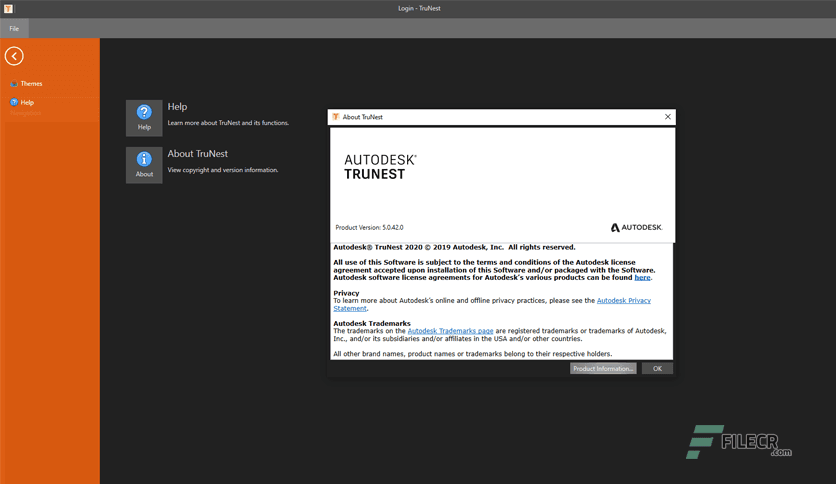836x484 pixels.
Task: Click the 'Privacy' bold heading
Action: (x=347, y=293)
